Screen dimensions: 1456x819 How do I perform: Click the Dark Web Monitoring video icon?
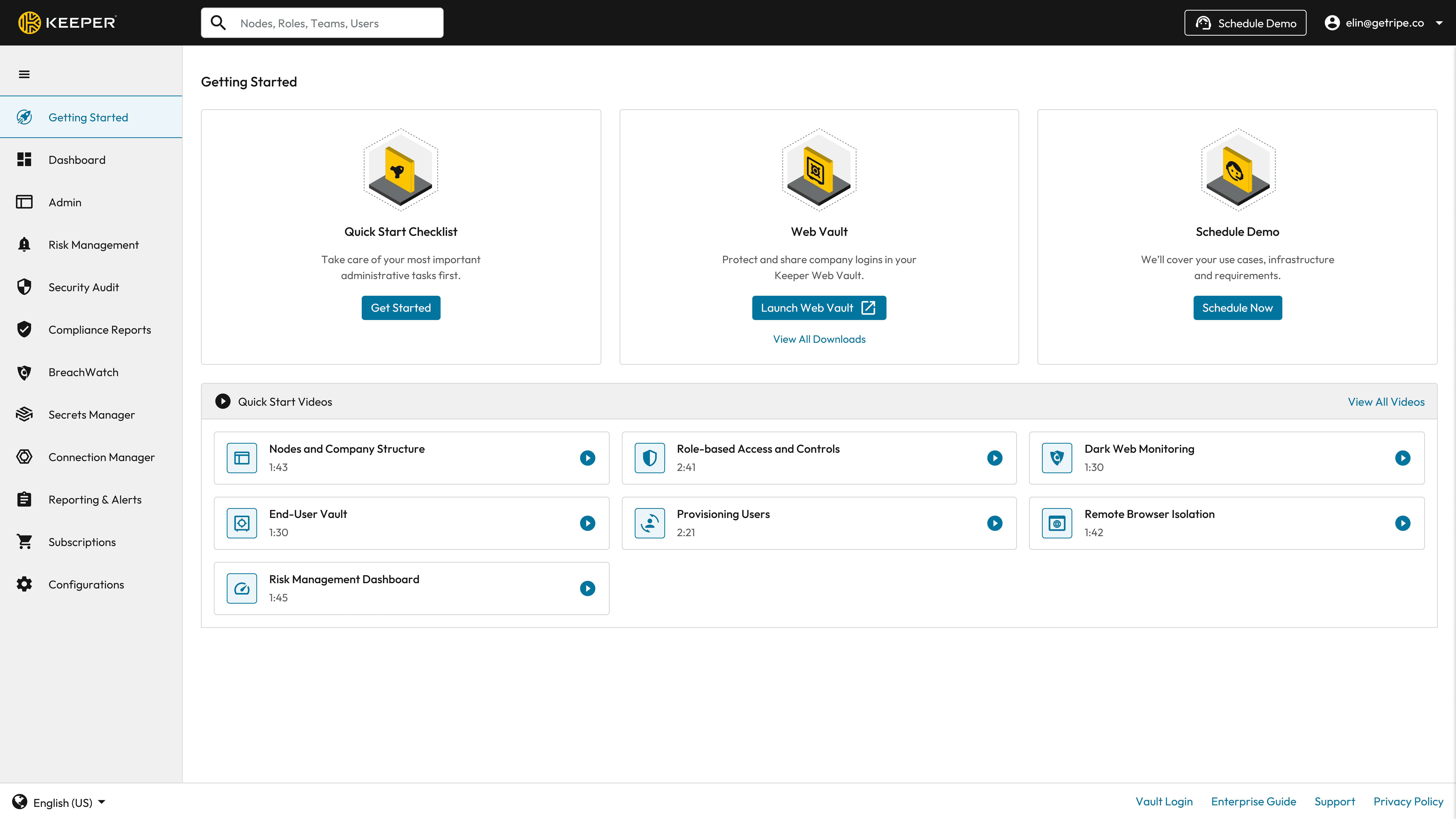click(x=1057, y=458)
